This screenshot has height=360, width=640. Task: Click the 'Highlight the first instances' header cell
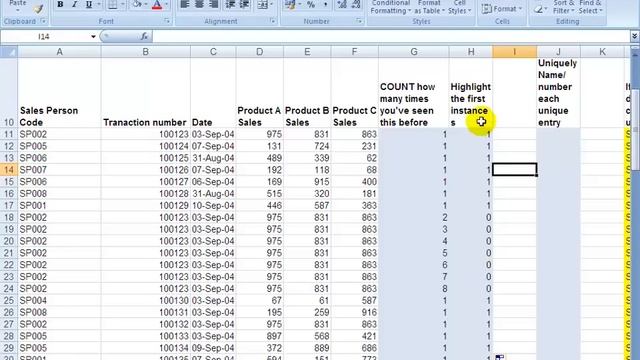(x=471, y=93)
